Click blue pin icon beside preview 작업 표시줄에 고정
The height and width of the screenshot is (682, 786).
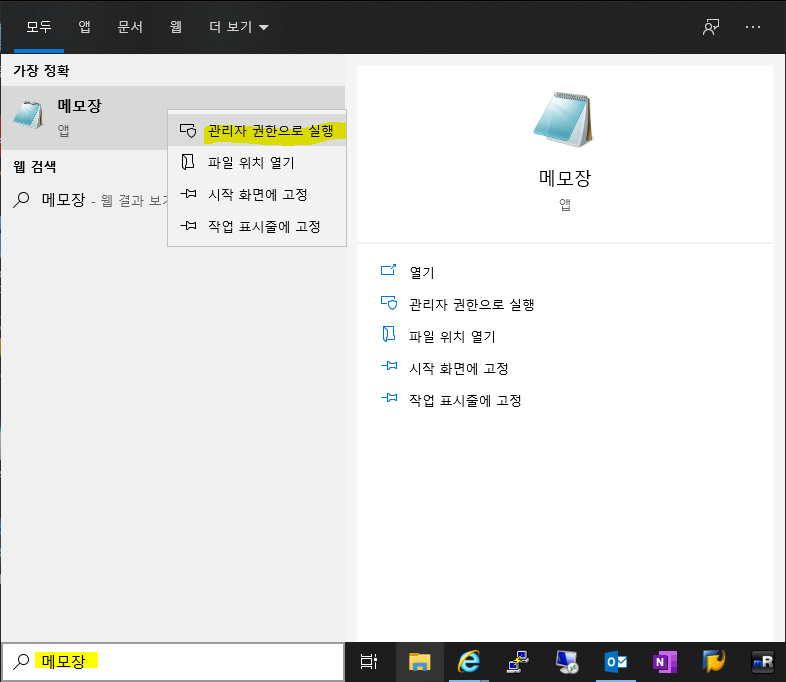click(389, 398)
